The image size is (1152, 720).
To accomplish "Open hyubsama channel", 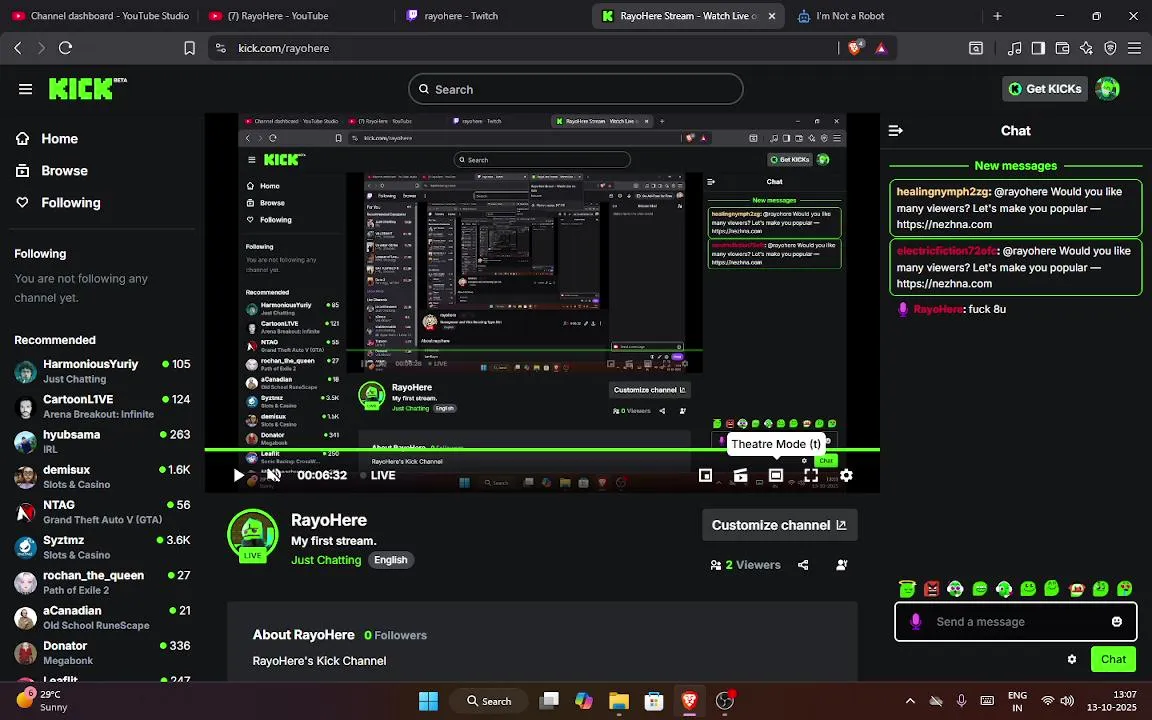I will pyautogui.click(x=101, y=442).
